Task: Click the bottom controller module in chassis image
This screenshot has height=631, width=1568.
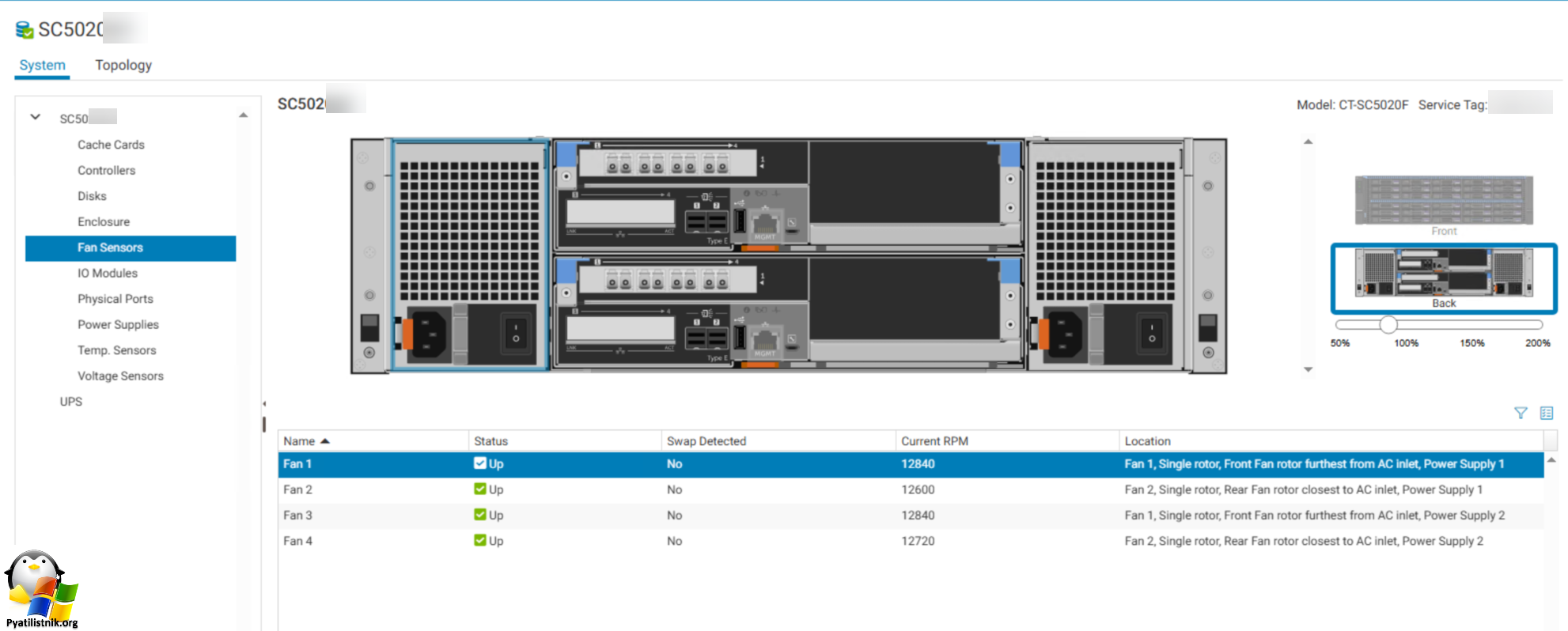Action: click(x=788, y=313)
